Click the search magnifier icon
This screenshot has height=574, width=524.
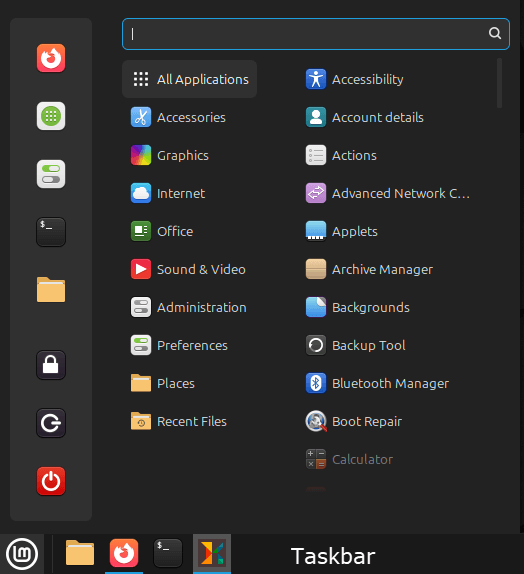495,33
